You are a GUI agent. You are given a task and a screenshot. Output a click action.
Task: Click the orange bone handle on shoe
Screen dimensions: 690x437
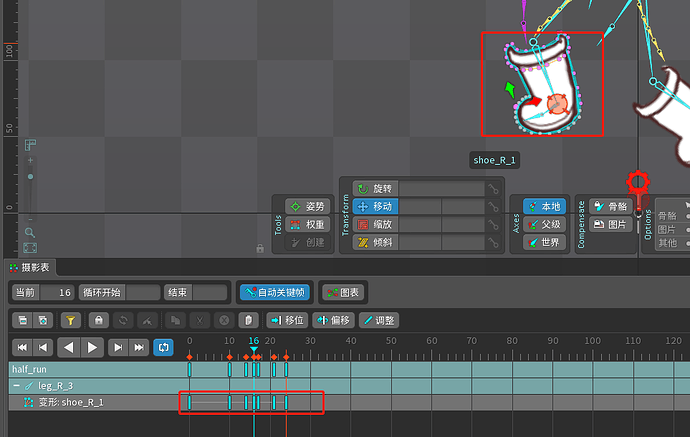point(557,104)
